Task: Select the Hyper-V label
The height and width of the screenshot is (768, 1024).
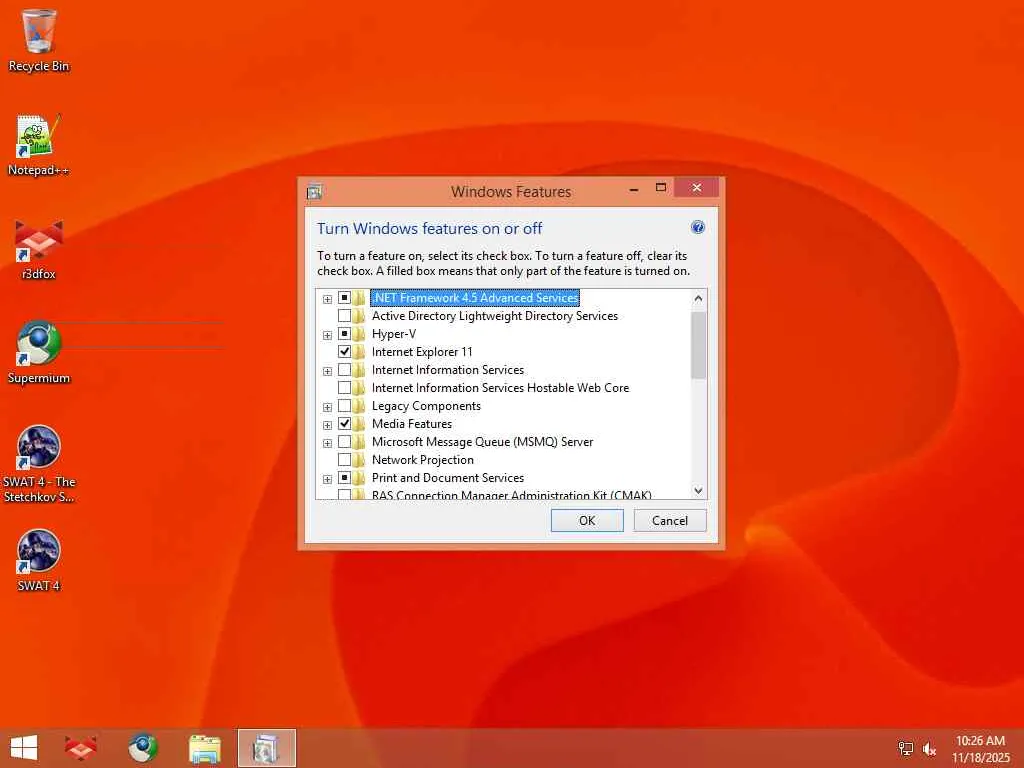Action: point(394,334)
